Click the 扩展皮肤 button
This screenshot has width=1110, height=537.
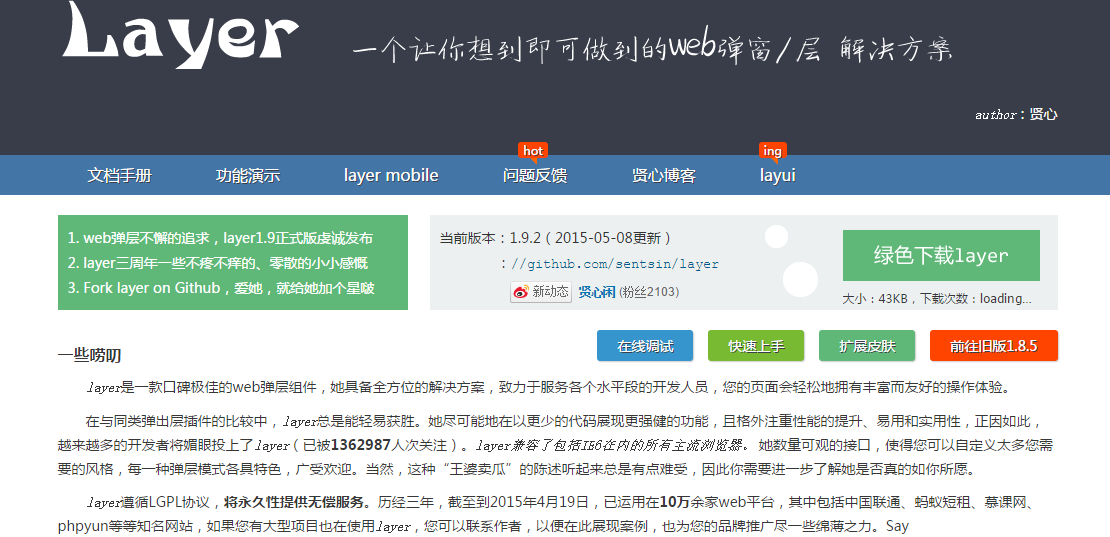coord(867,346)
